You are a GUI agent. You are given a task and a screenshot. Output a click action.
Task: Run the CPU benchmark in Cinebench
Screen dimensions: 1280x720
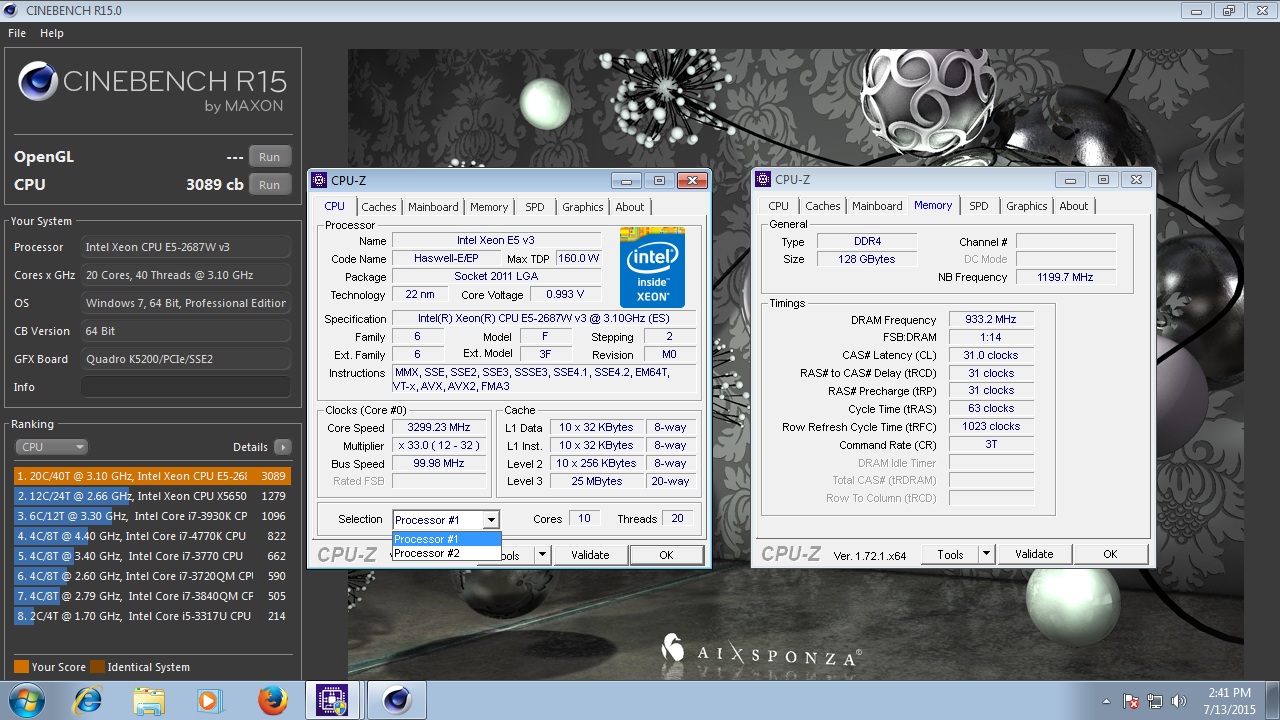coord(268,184)
